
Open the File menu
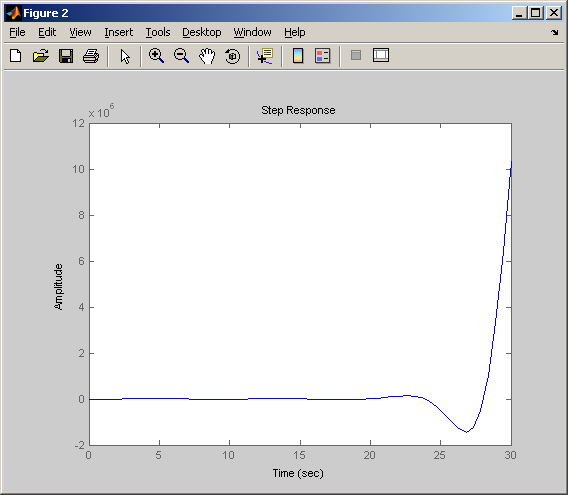17,32
